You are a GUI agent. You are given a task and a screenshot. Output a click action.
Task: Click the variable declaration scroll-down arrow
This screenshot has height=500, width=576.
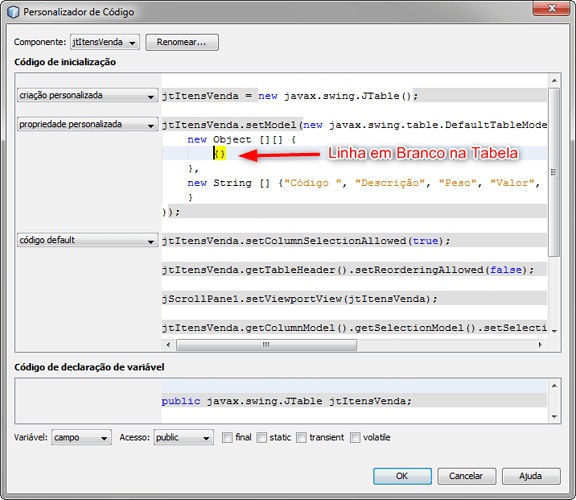tap(554, 416)
